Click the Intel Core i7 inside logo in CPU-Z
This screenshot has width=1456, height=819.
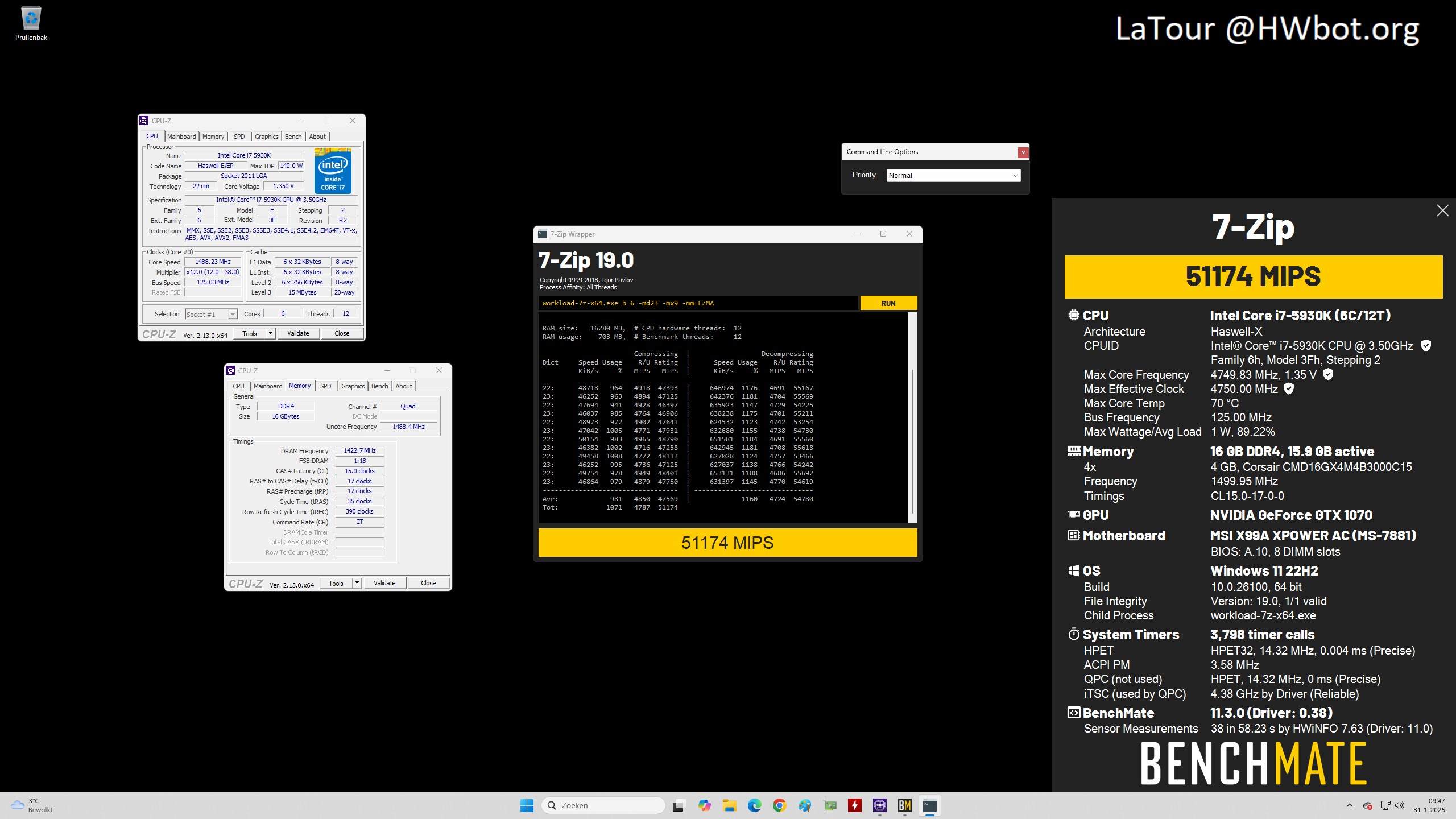pyautogui.click(x=333, y=171)
